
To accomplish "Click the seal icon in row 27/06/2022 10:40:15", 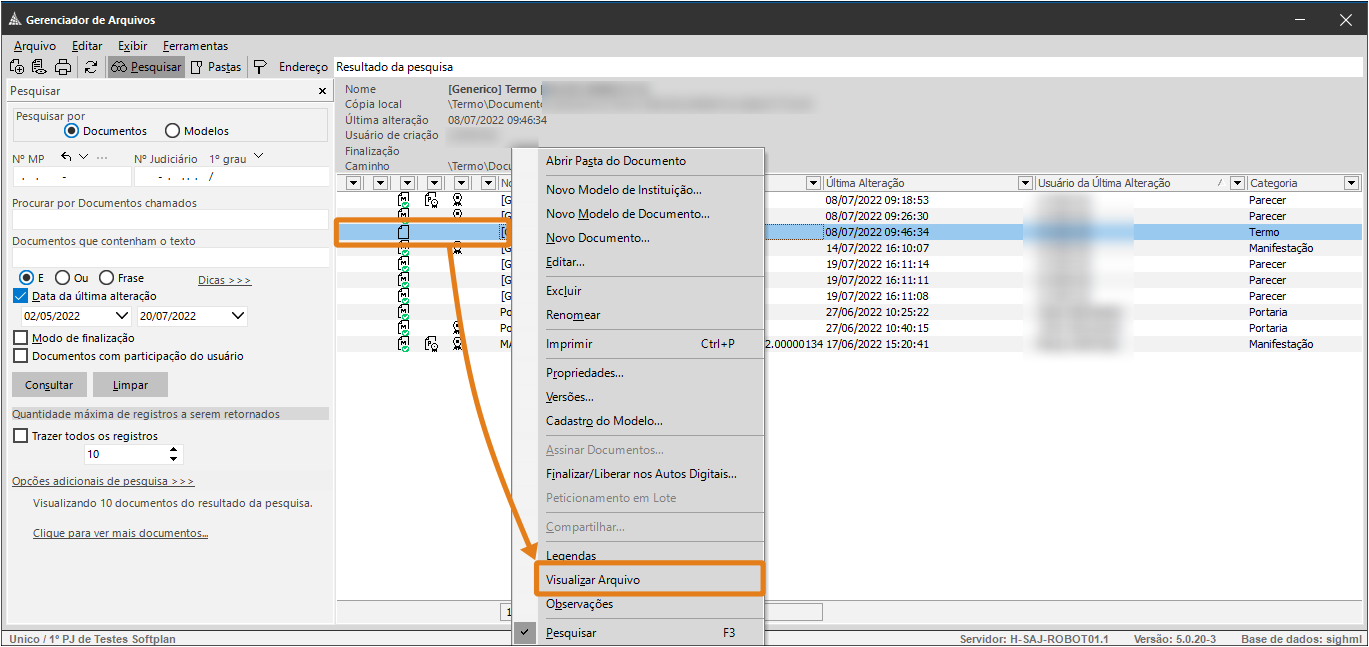I will (457, 328).
